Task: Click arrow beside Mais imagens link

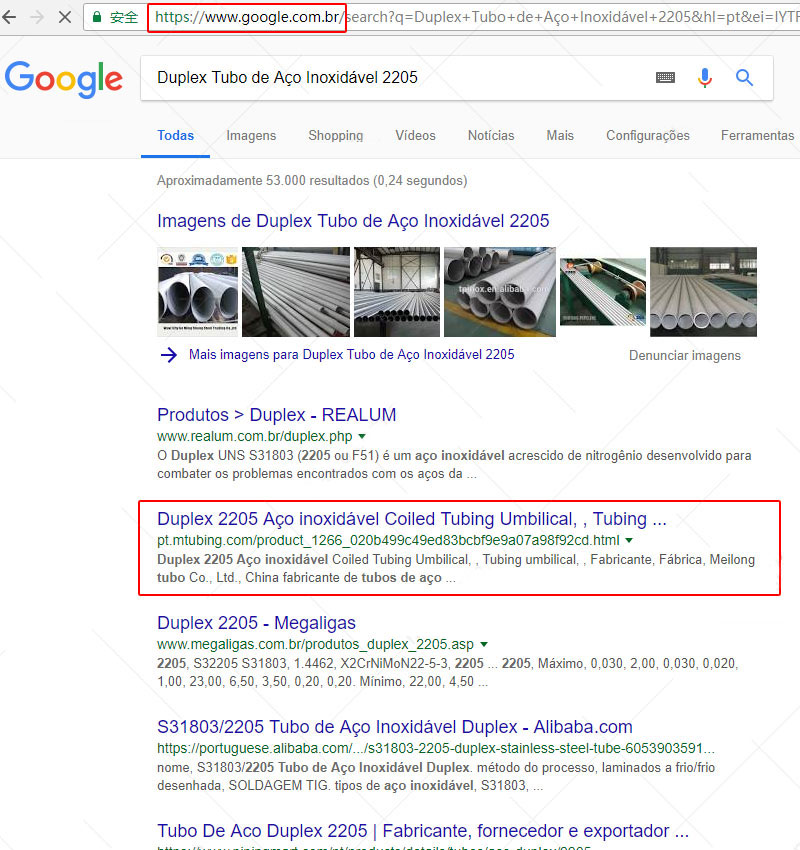Action: click(169, 354)
